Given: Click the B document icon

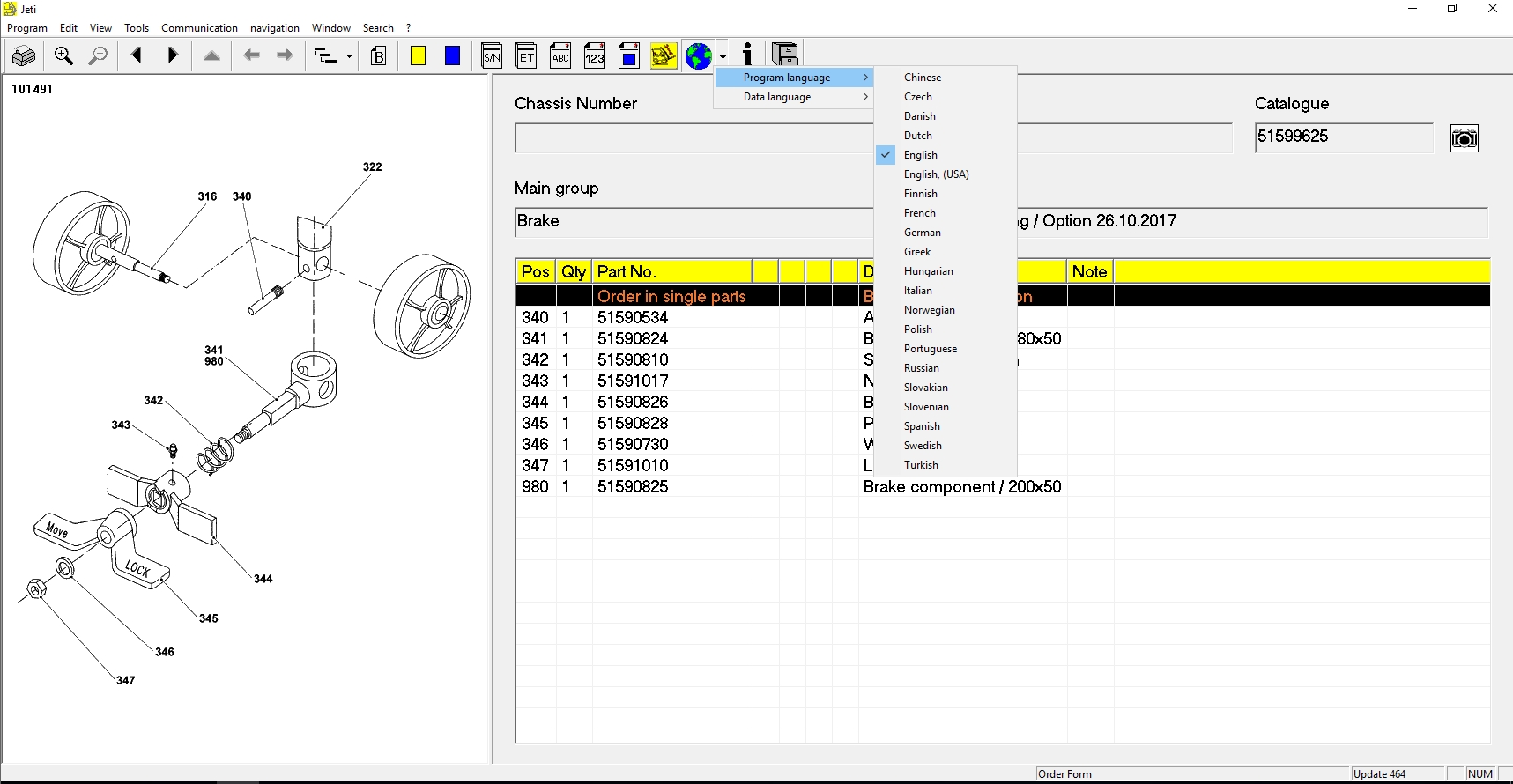Looking at the screenshot, I should (x=379, y=56).
